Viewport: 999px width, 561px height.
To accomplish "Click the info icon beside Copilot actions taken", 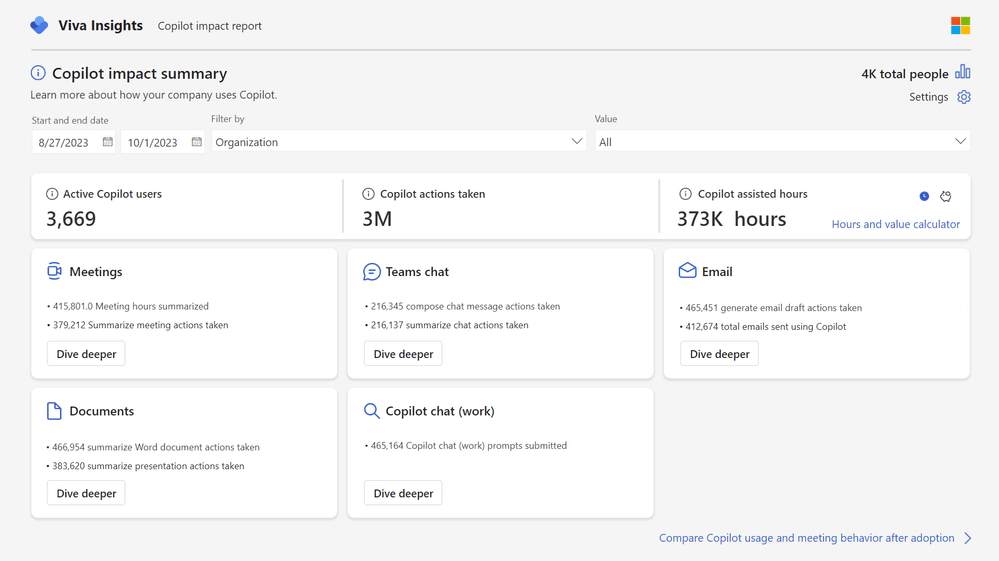I will (x=368, y=194).
